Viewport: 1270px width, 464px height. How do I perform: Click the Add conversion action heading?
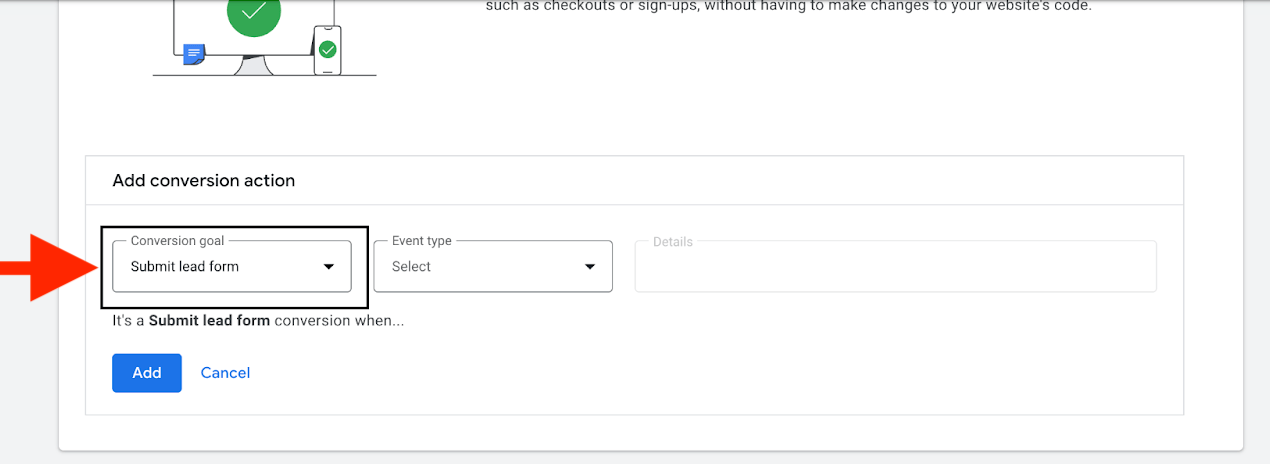point(203,181)
